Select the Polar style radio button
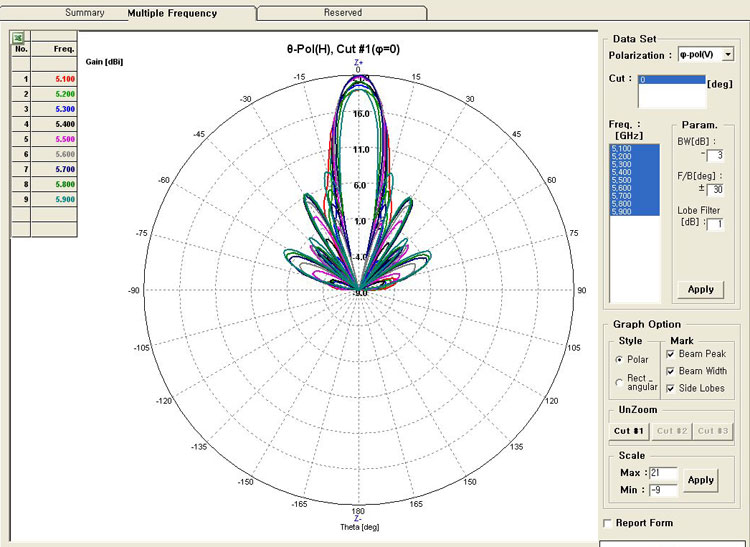Image resolution: width=750 pixels, height=547 pixels. [619, 360]
